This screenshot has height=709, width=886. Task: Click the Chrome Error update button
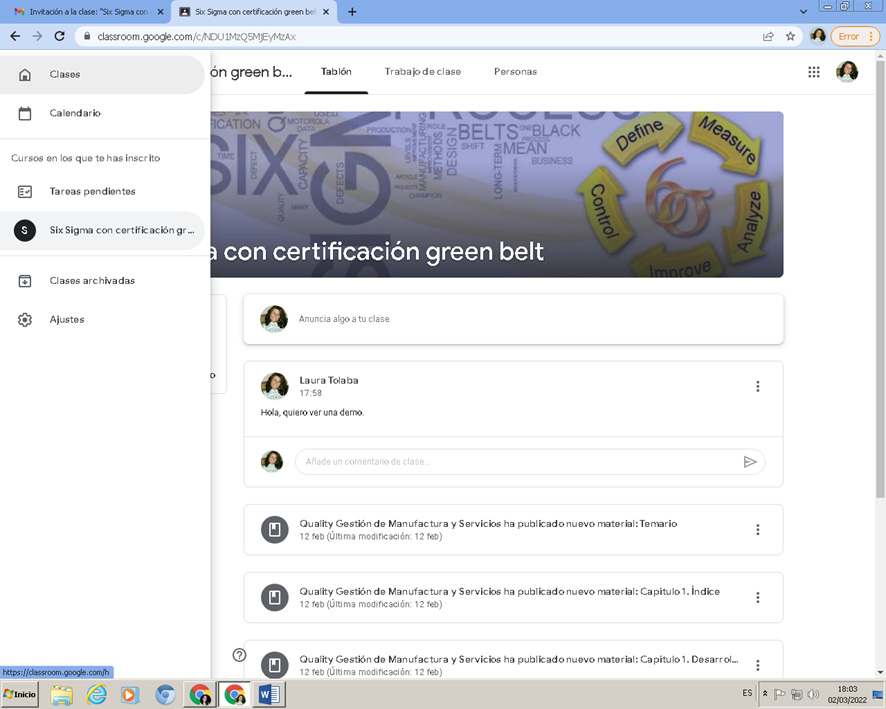point(855,36)
